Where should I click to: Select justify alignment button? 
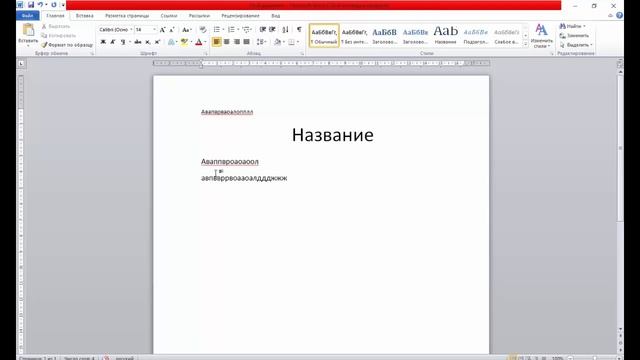point(247,42)
